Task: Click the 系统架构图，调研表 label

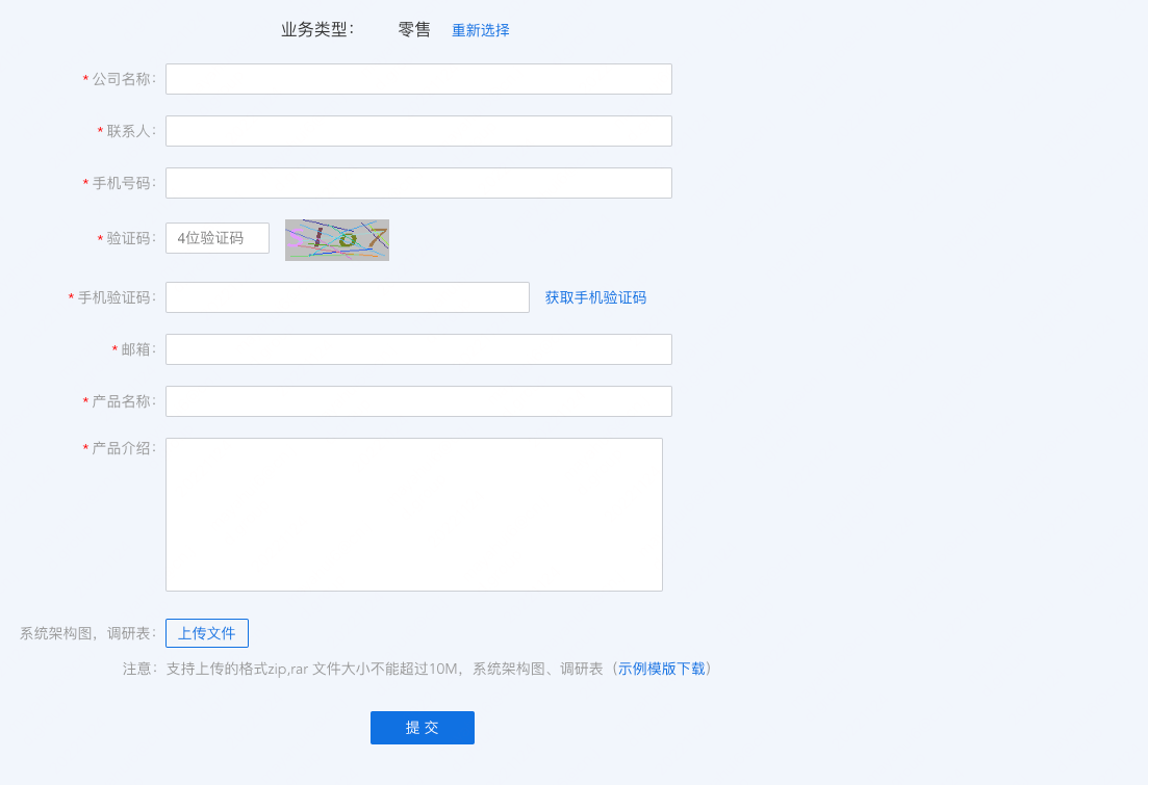Action: (87, 633)
